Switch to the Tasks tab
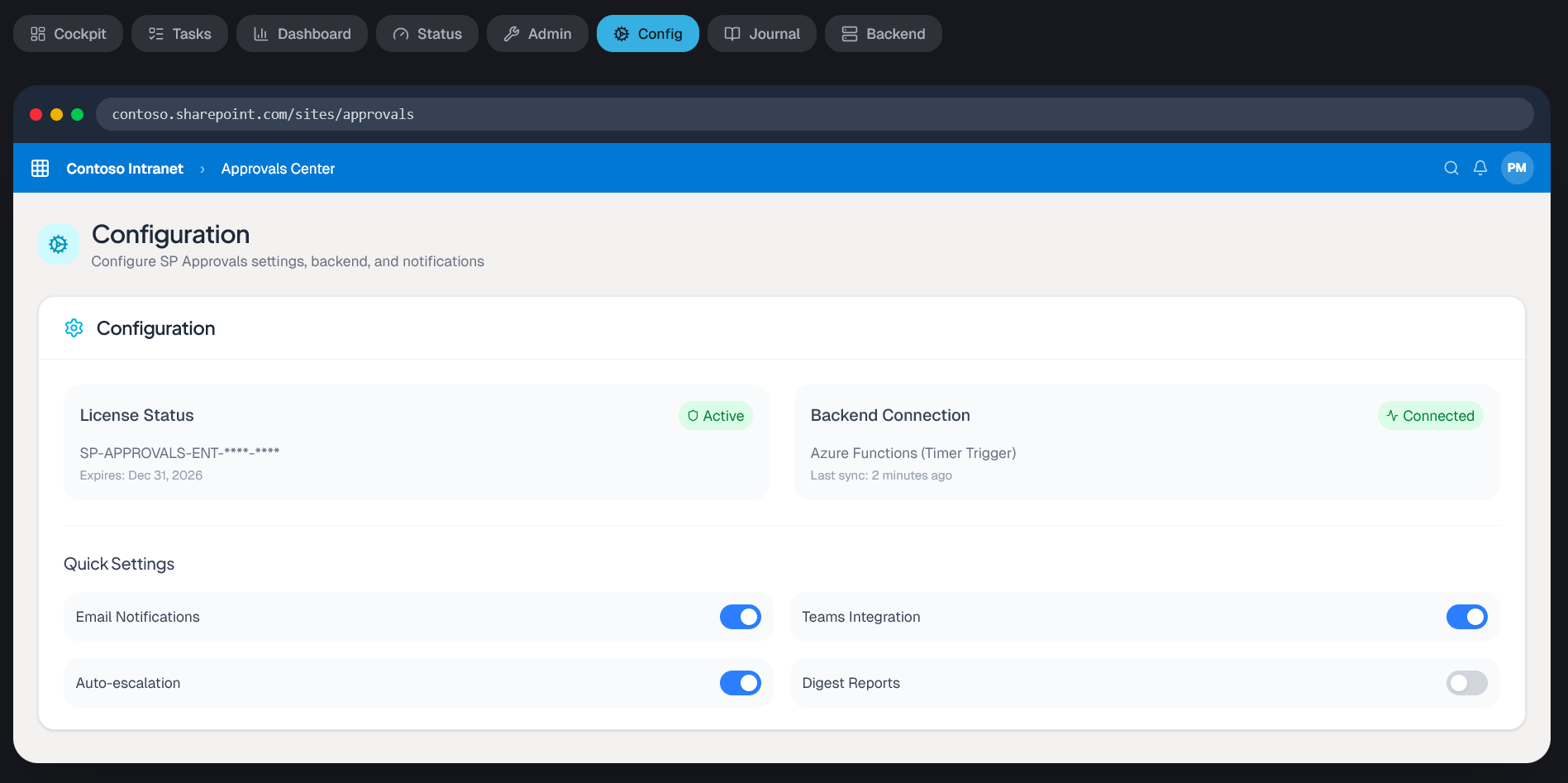Image resolution: width=1568 pixels, height=783 pixels. (179, 33)
